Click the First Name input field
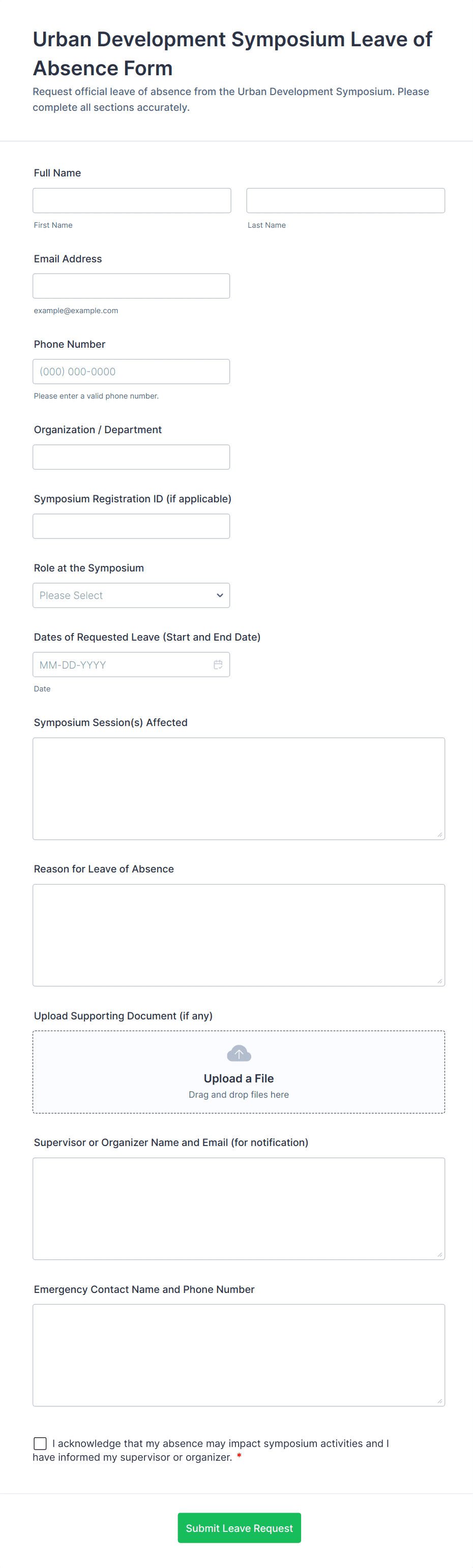Viewport: 473px width, 1568px height. click(132, 201)
